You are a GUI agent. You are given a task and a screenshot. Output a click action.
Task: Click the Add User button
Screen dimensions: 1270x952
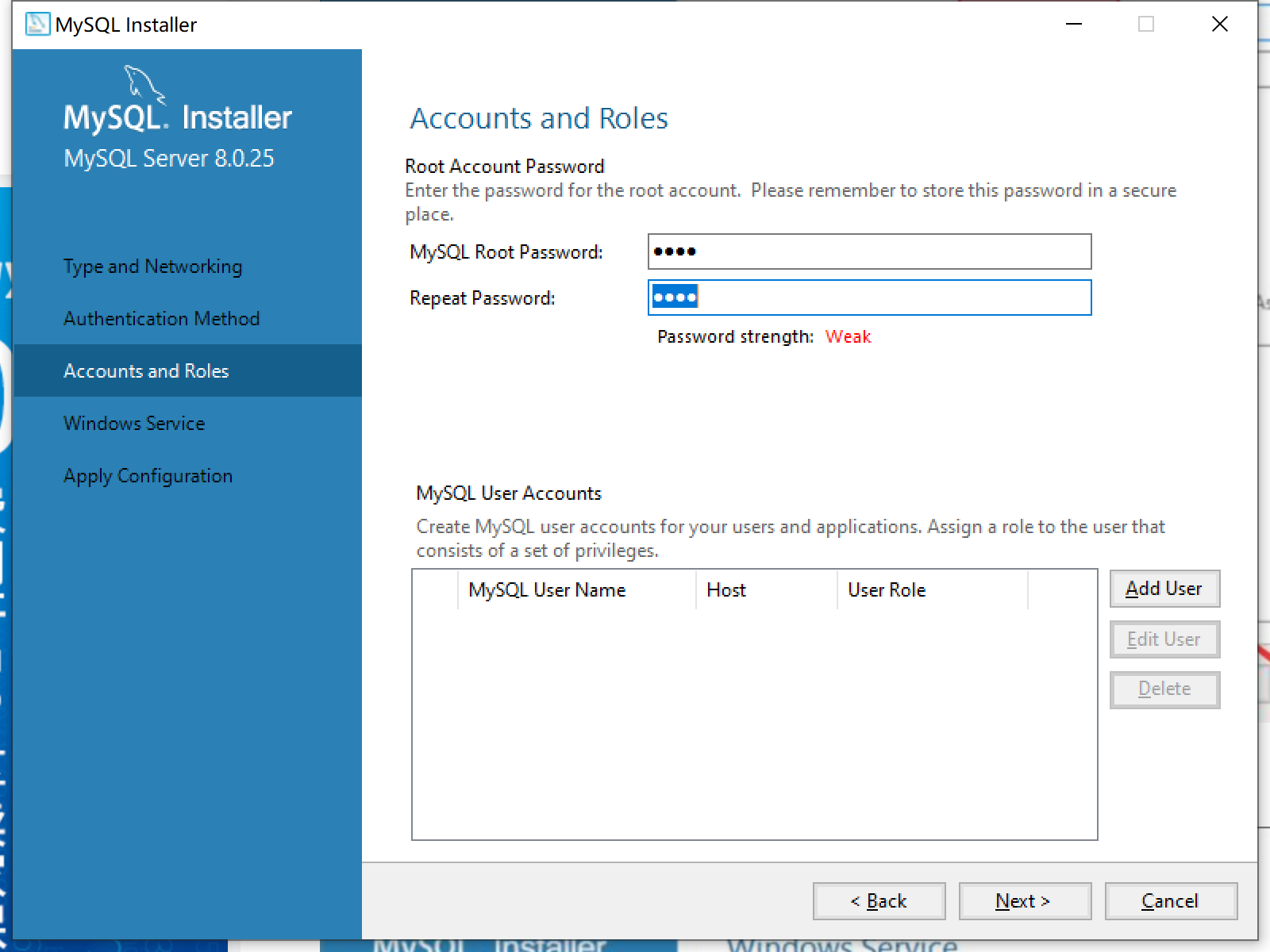[1164, 589]
